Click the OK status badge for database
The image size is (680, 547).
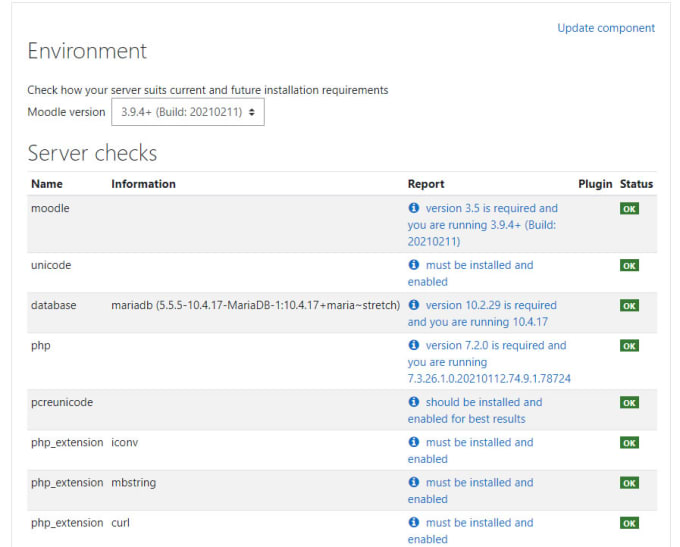(629, 306)
